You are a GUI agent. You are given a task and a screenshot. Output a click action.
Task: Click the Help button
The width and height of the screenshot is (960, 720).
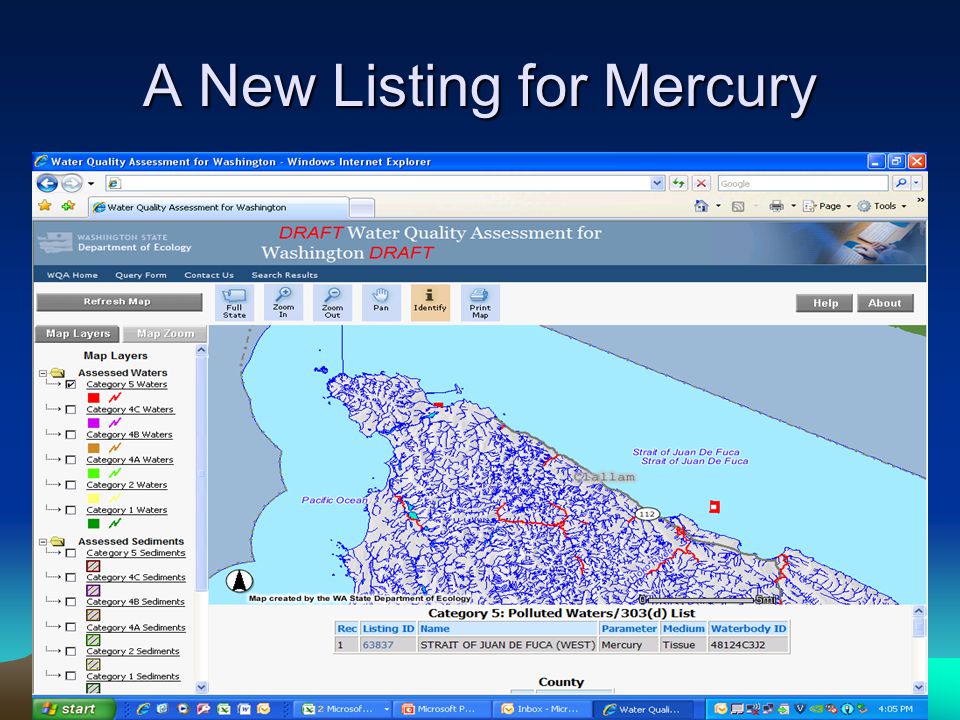[824, 303]
